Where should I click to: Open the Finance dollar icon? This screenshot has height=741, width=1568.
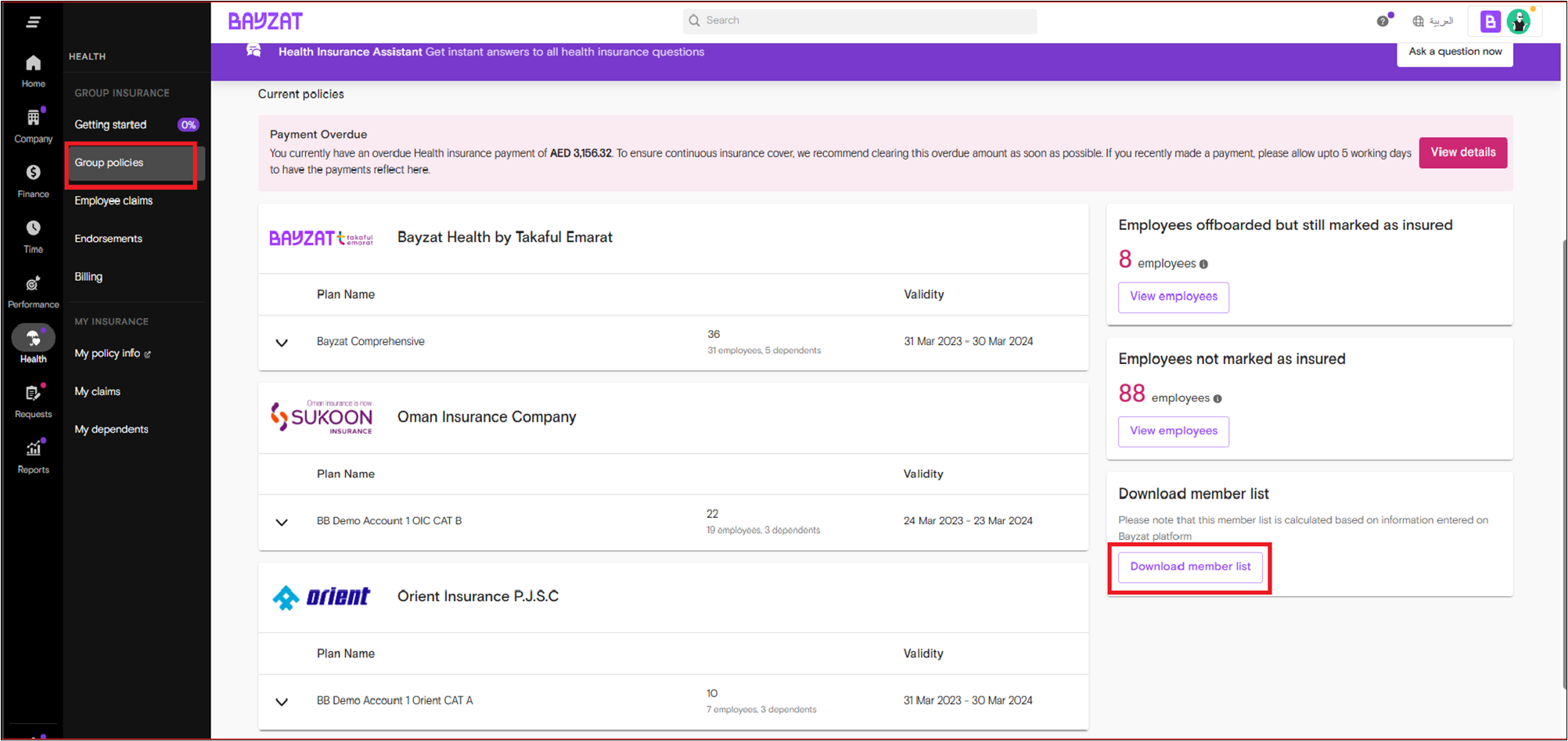[x=33, y=172]
